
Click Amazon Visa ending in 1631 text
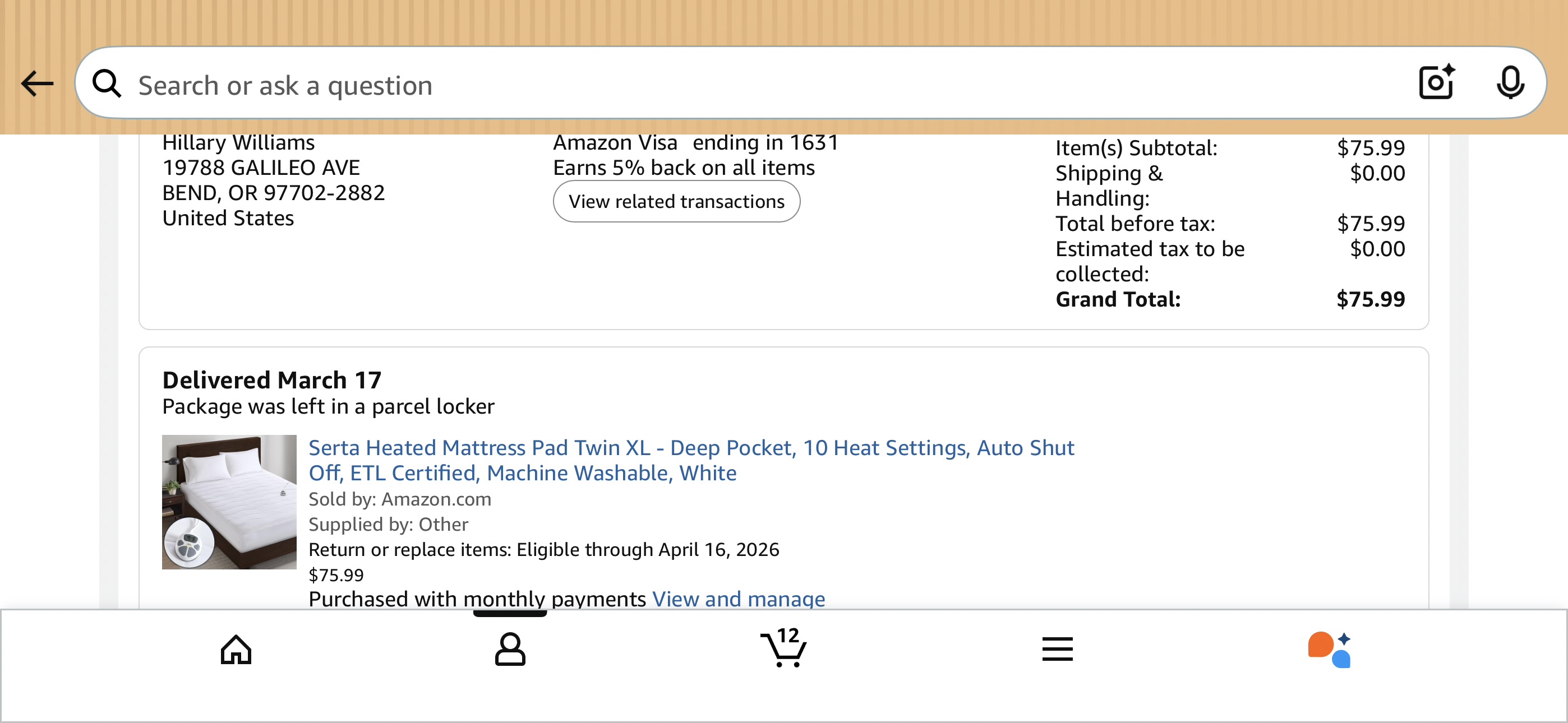click(x=696, y=143)
